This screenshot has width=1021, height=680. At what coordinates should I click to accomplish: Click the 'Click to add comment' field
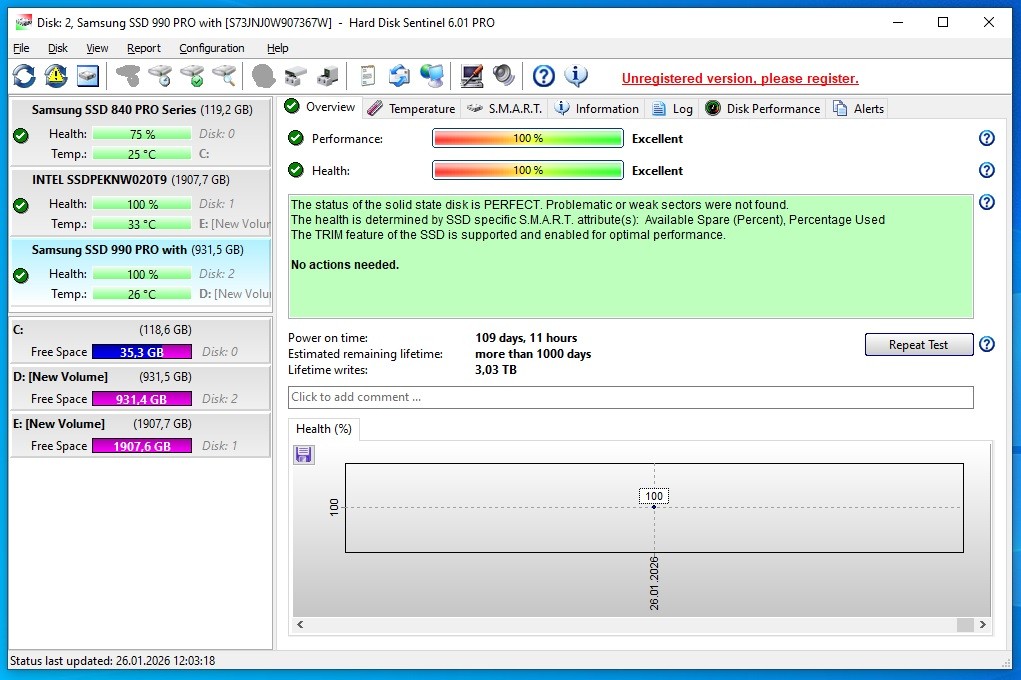point(630,397)
